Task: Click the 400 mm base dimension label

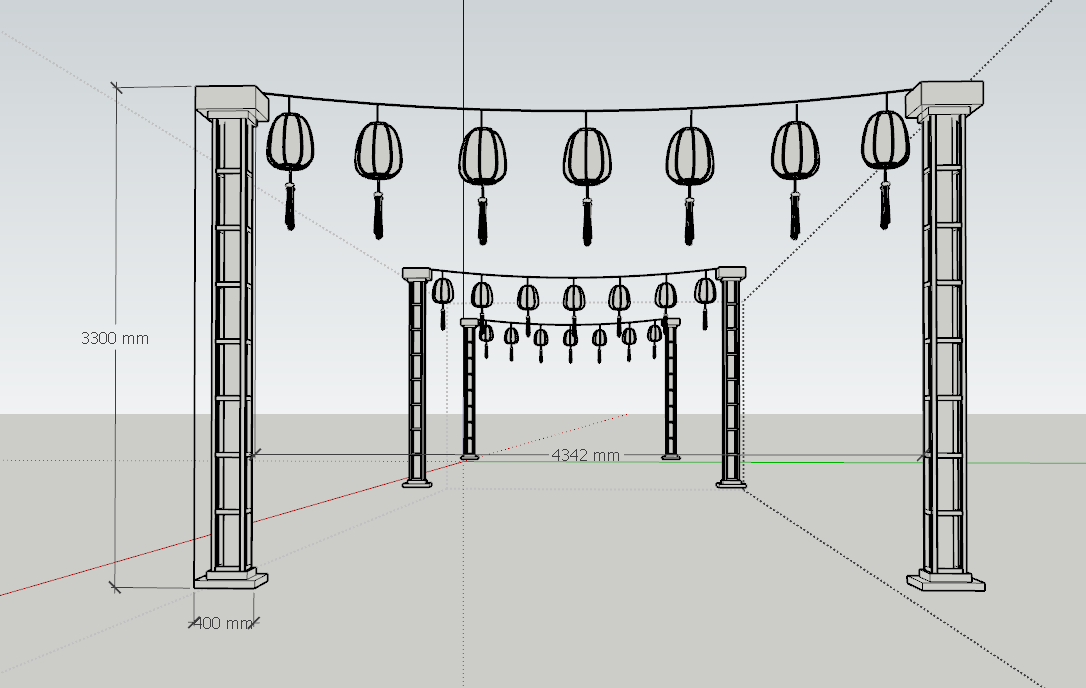Action: (222, 623)
